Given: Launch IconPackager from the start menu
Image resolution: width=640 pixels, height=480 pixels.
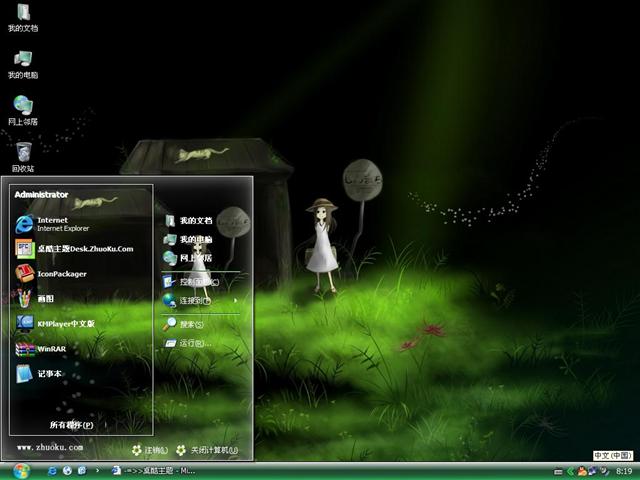Looking at the screenshot, I should coord(60,273).
